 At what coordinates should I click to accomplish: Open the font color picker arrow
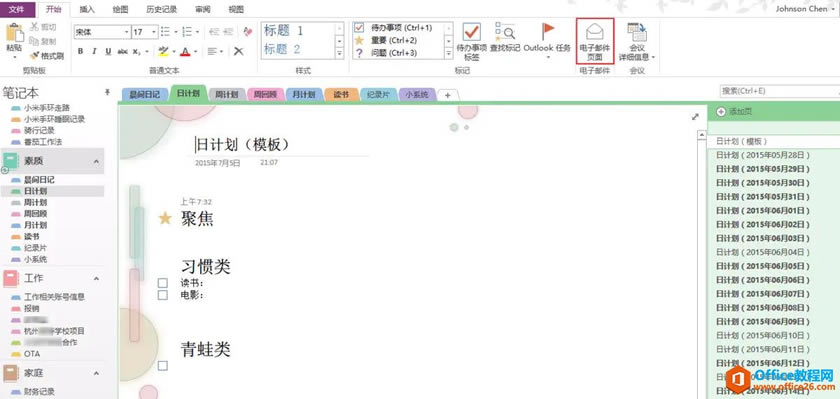click(196, 51)
